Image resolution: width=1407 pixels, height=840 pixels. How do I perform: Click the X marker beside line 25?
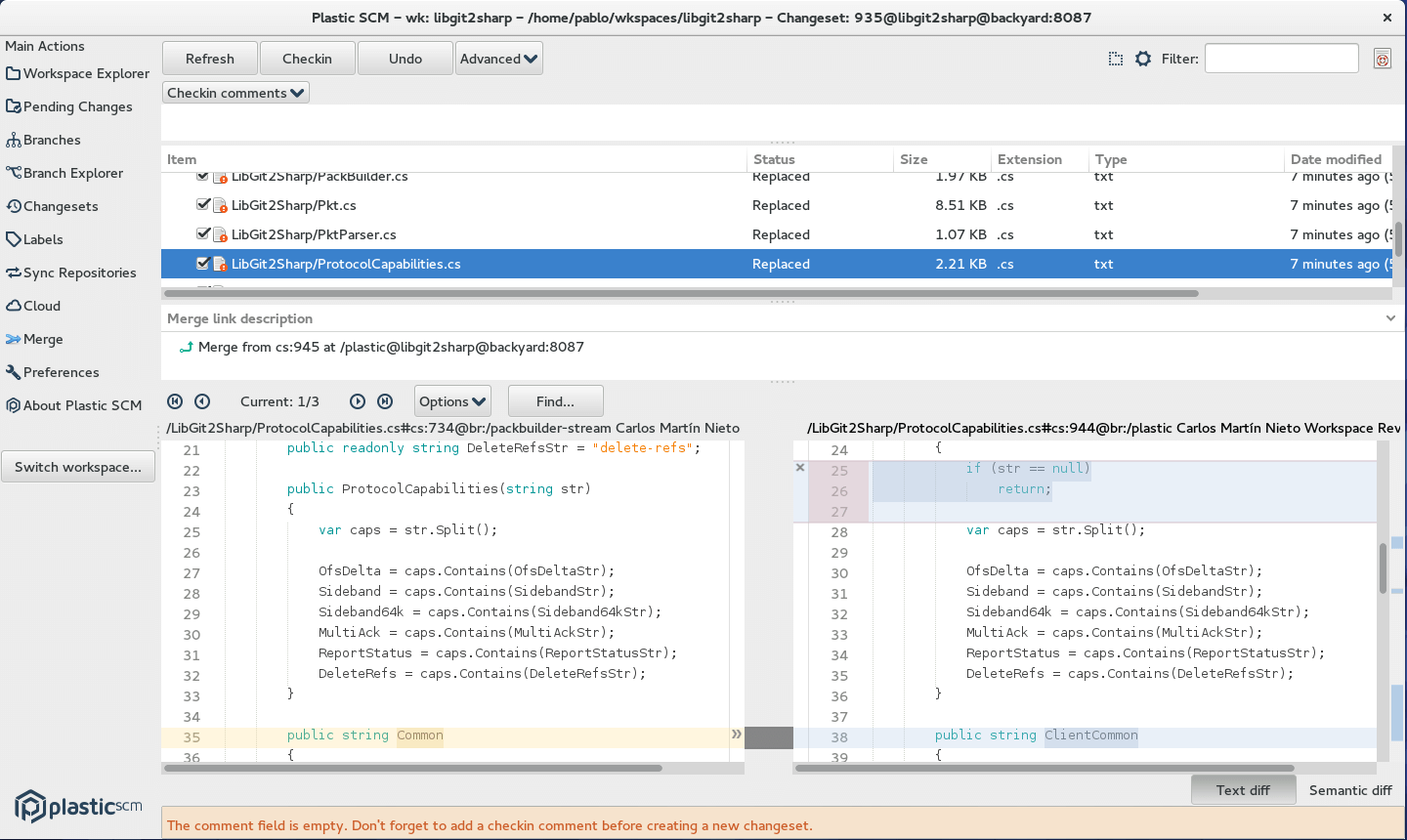(x=800, y=468)
